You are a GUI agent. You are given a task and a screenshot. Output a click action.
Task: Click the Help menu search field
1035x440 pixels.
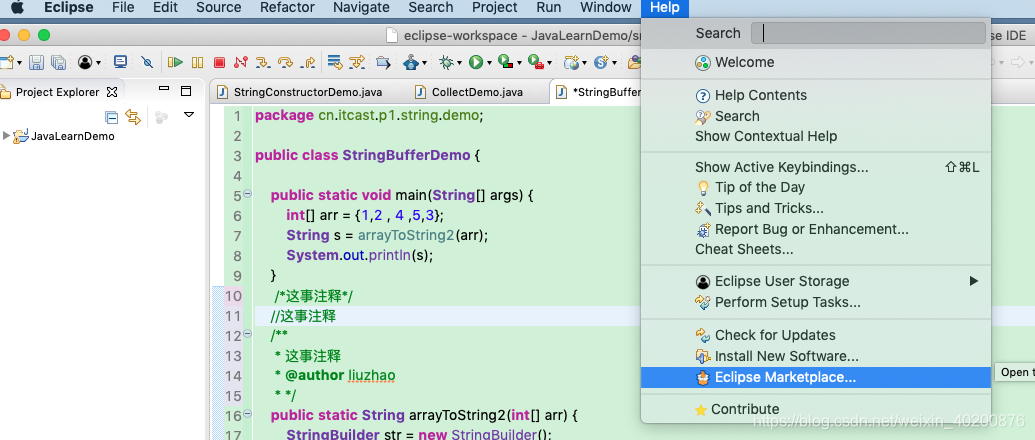(x=868, y=33)
